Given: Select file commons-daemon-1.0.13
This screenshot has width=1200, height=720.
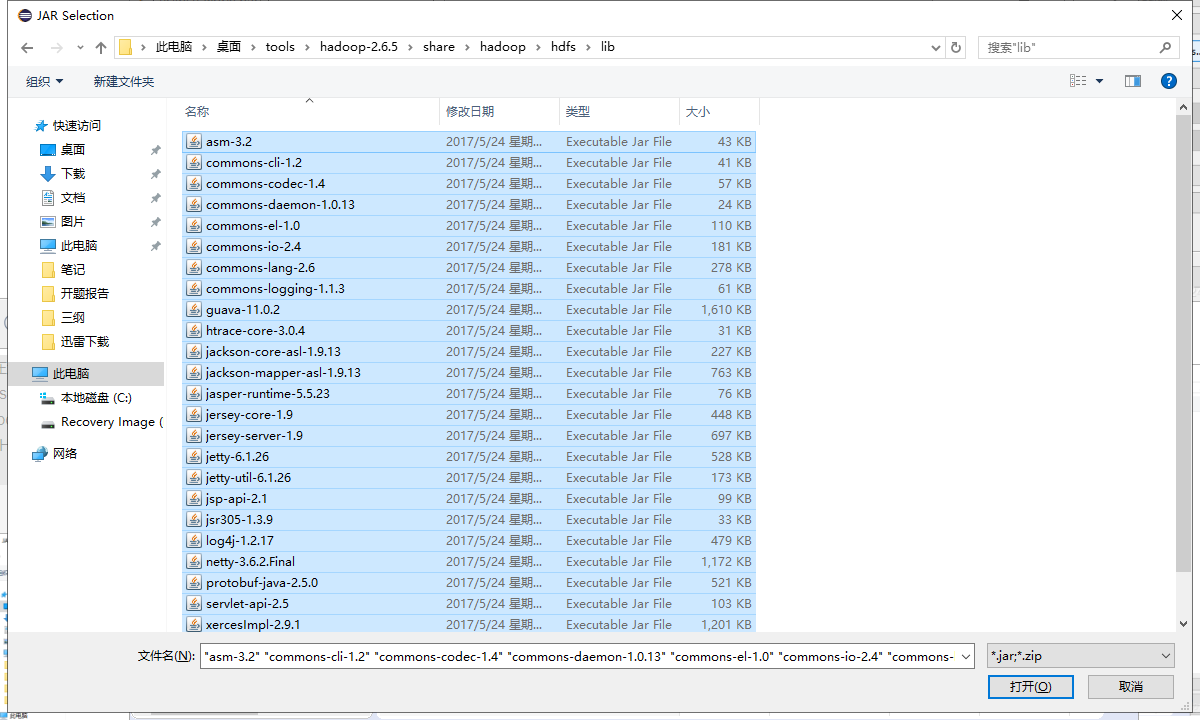Looking at the screenshot, I should click(x=469, y=205).
